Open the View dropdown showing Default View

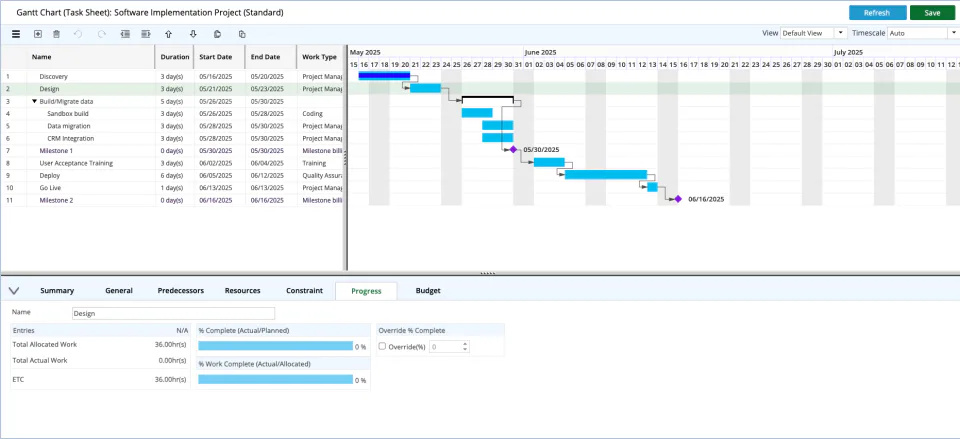pos(814,33)
